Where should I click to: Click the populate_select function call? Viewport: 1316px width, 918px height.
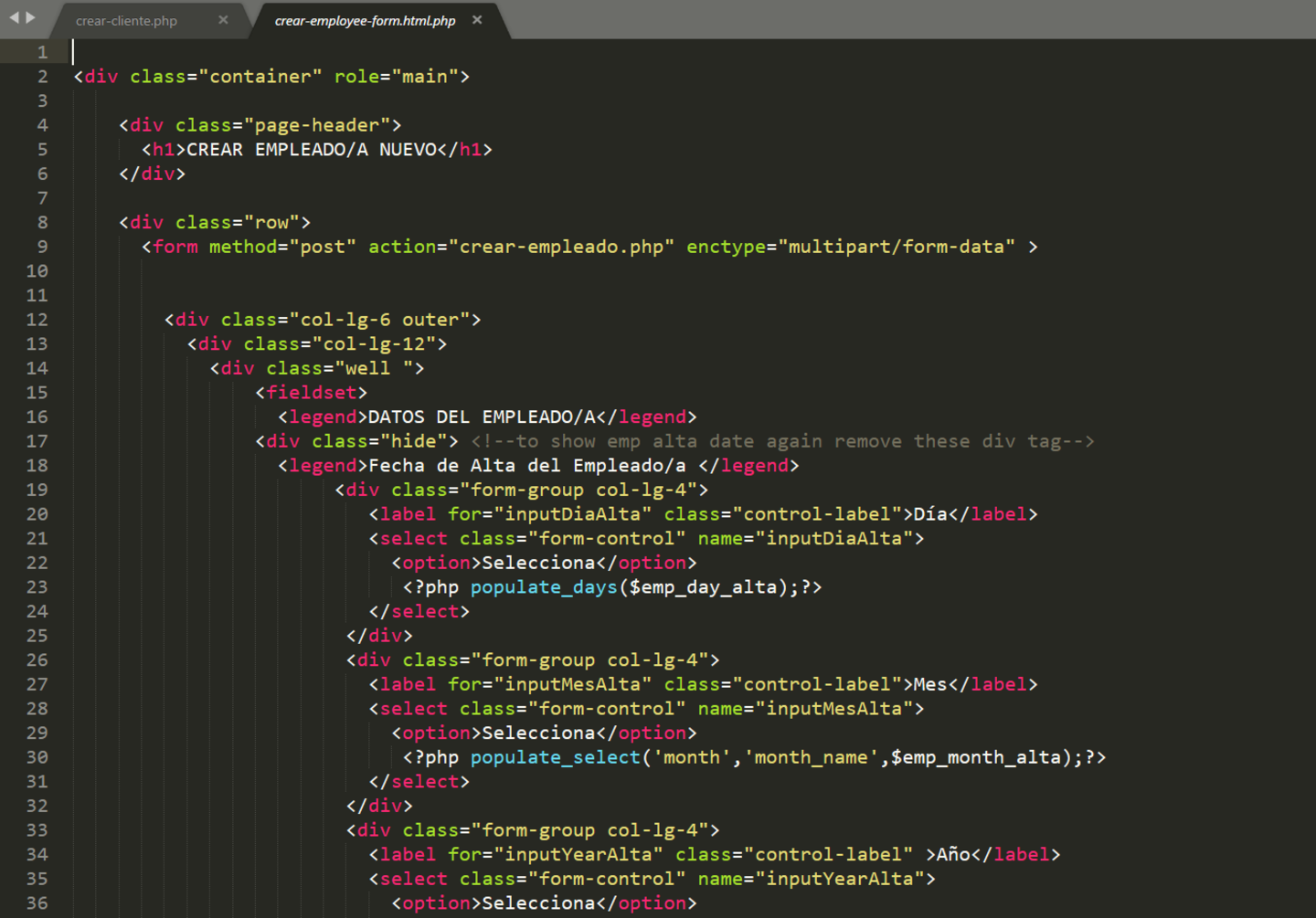tap(556, 757)
